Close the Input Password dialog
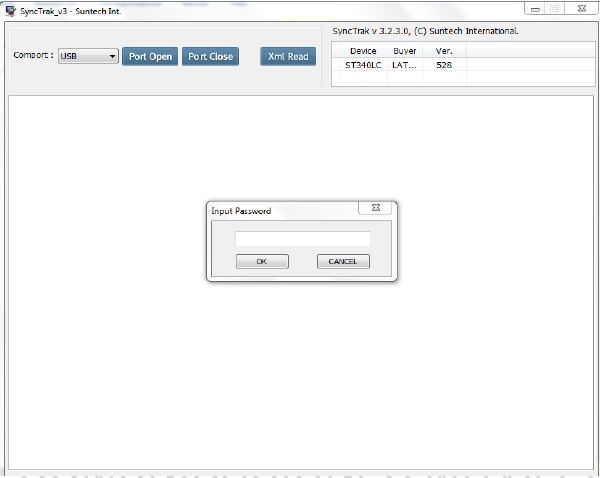Screen dimensions: 600x478 pos(375,208)
